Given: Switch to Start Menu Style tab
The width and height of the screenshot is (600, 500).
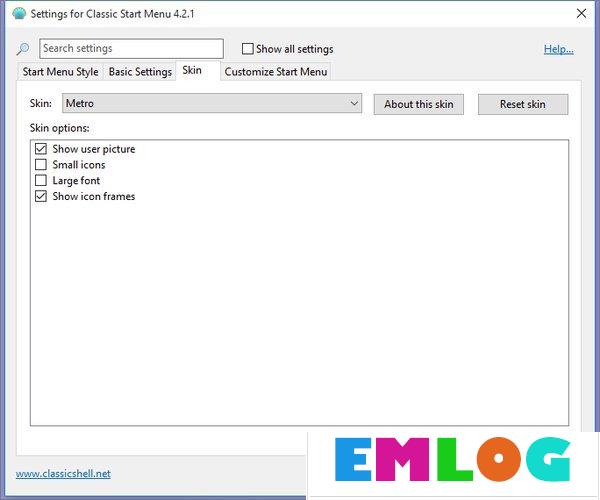Looking at the screenshot, I should 60,72.
